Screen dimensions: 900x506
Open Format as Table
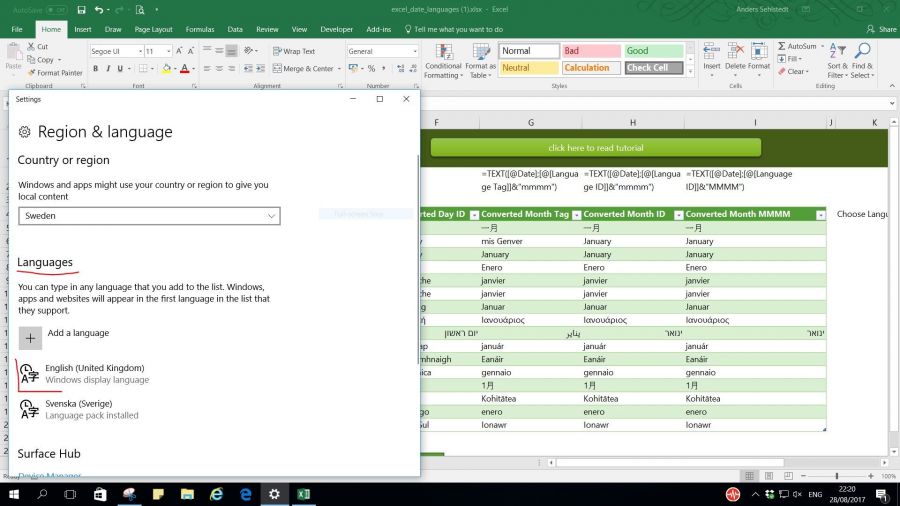click(x=480, y=61)
